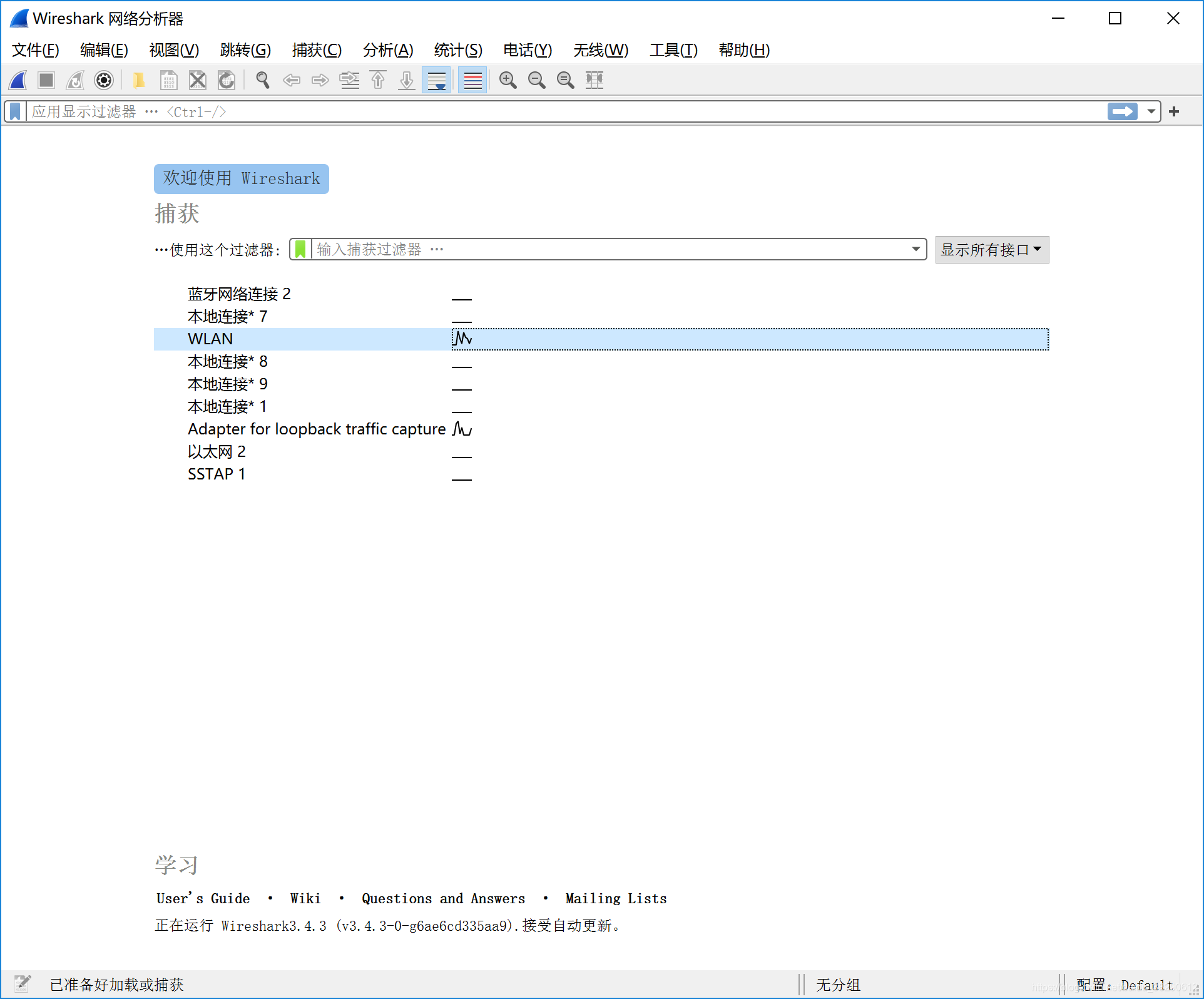Open the 捕获(C) menu

(x=317, y=50)
